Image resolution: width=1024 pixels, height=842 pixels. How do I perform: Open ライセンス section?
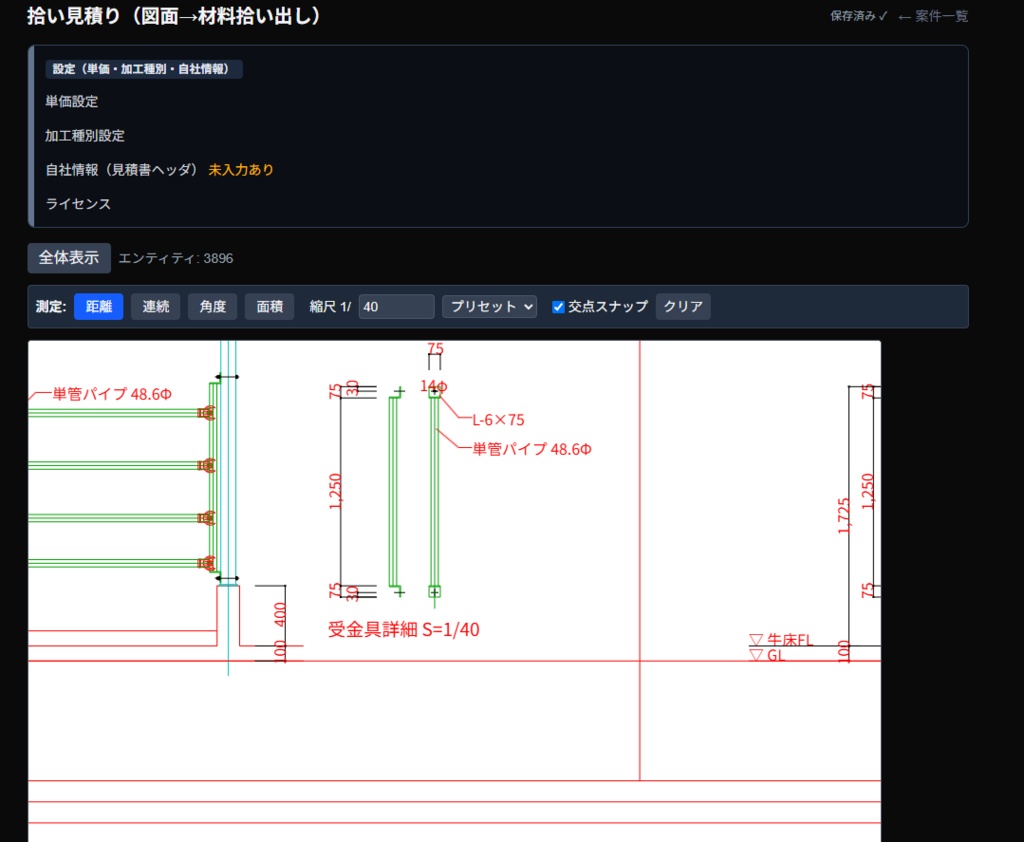(x=78, y=204)
